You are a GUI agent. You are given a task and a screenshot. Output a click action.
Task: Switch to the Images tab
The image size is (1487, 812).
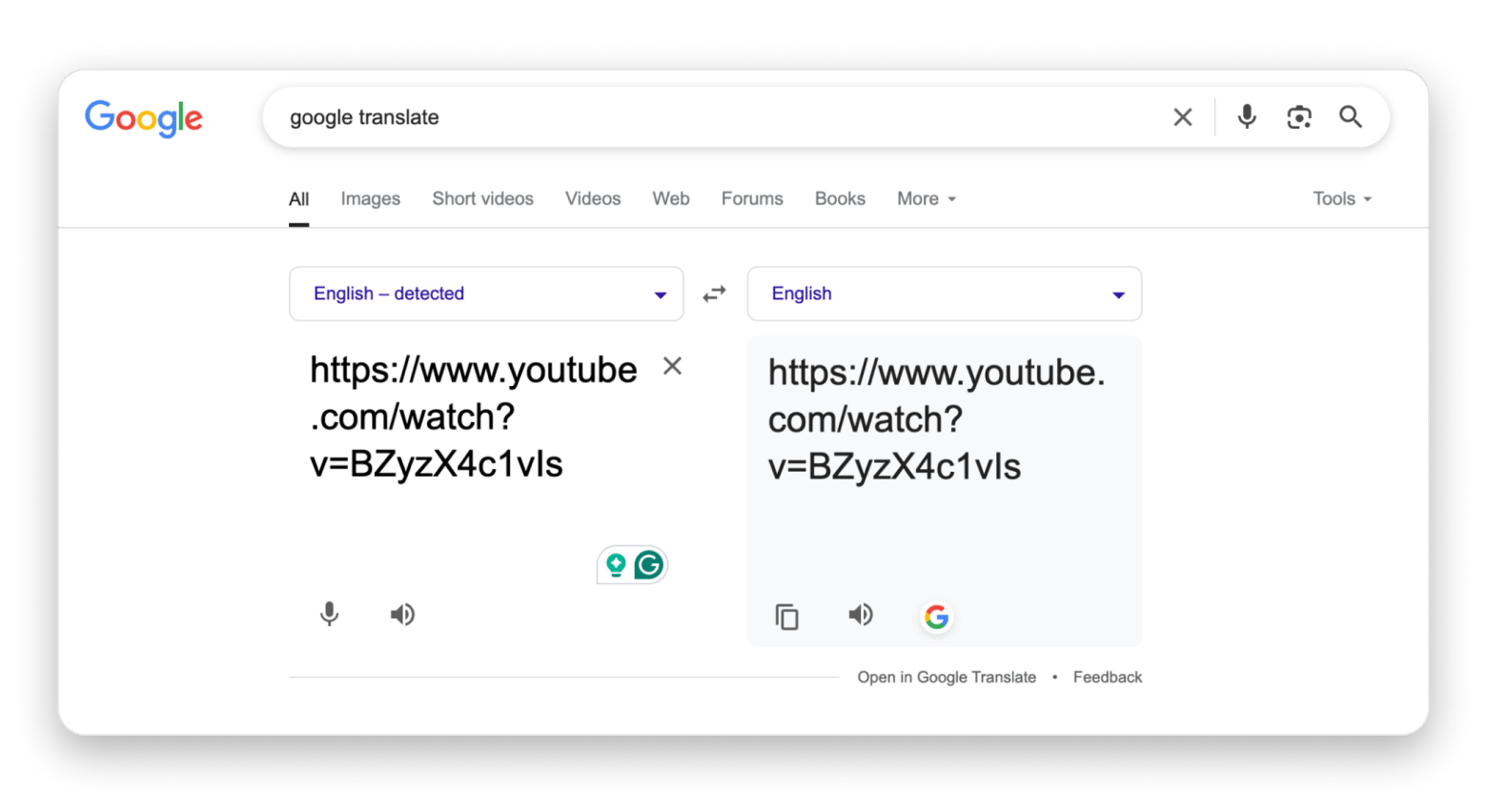tap(370, 198)
